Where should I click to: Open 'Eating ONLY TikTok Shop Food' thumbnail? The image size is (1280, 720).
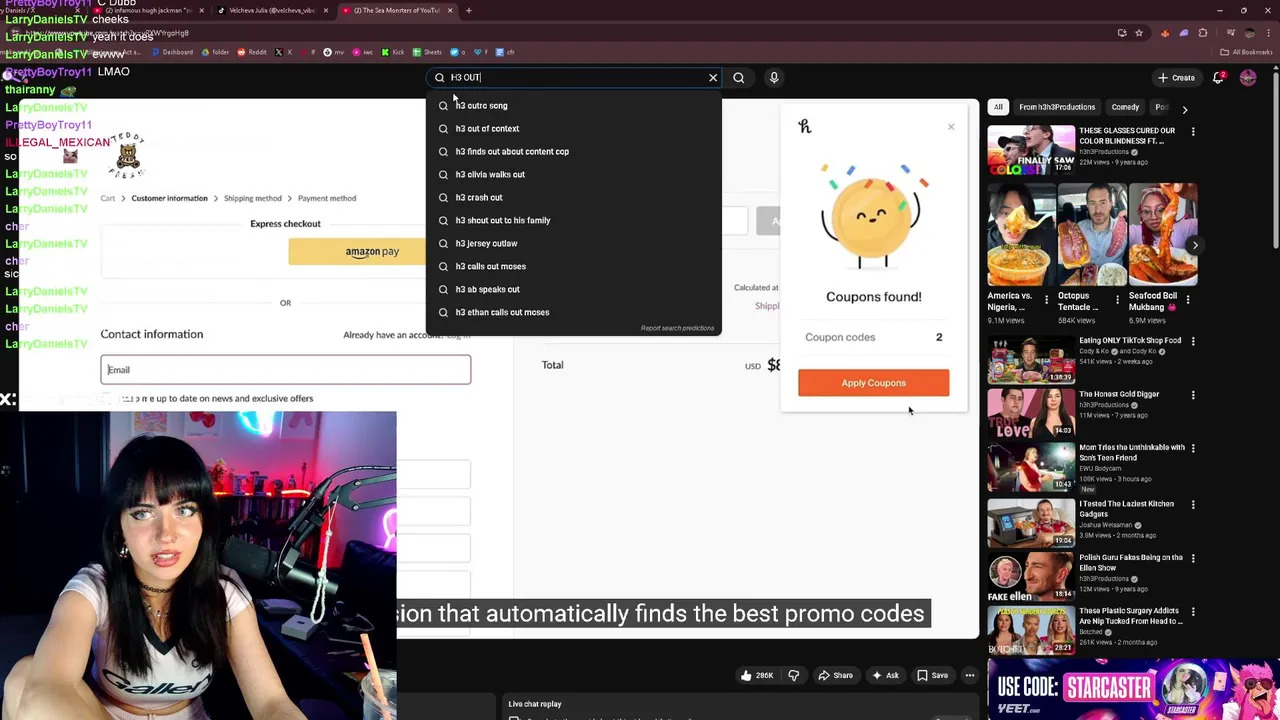point(1031,359)
